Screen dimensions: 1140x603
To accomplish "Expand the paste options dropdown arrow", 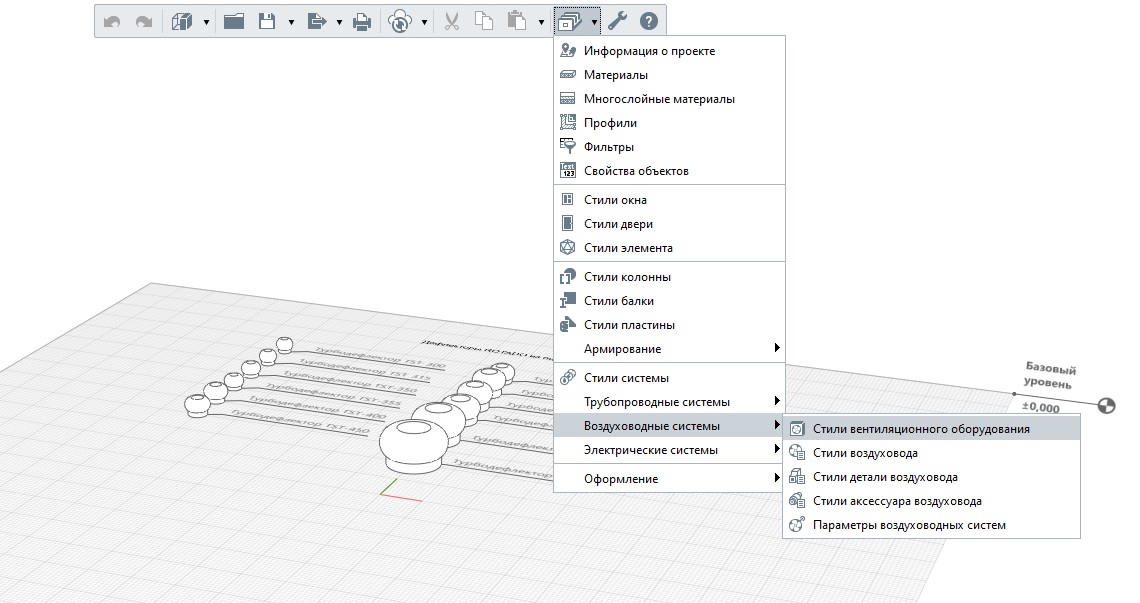I will coord(542,23).
